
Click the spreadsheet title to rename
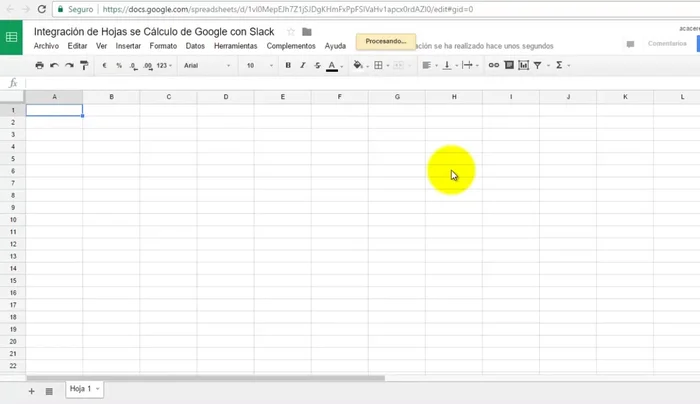154,32
